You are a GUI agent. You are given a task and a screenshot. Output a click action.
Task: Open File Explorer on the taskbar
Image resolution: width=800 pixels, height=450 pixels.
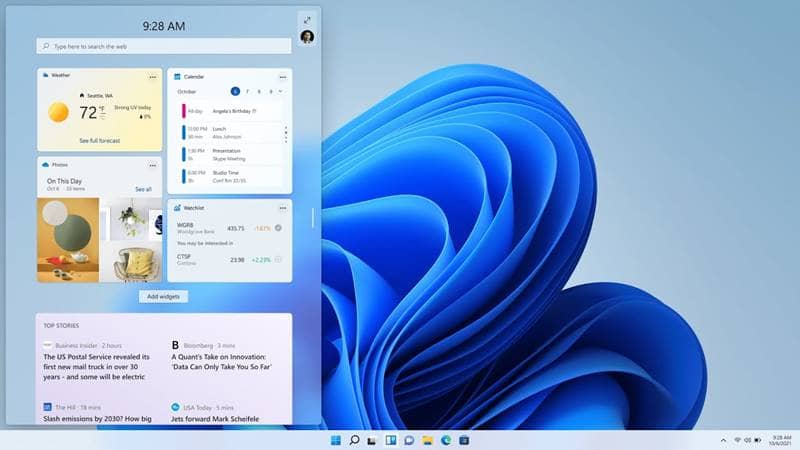click(x=428, y=440)
